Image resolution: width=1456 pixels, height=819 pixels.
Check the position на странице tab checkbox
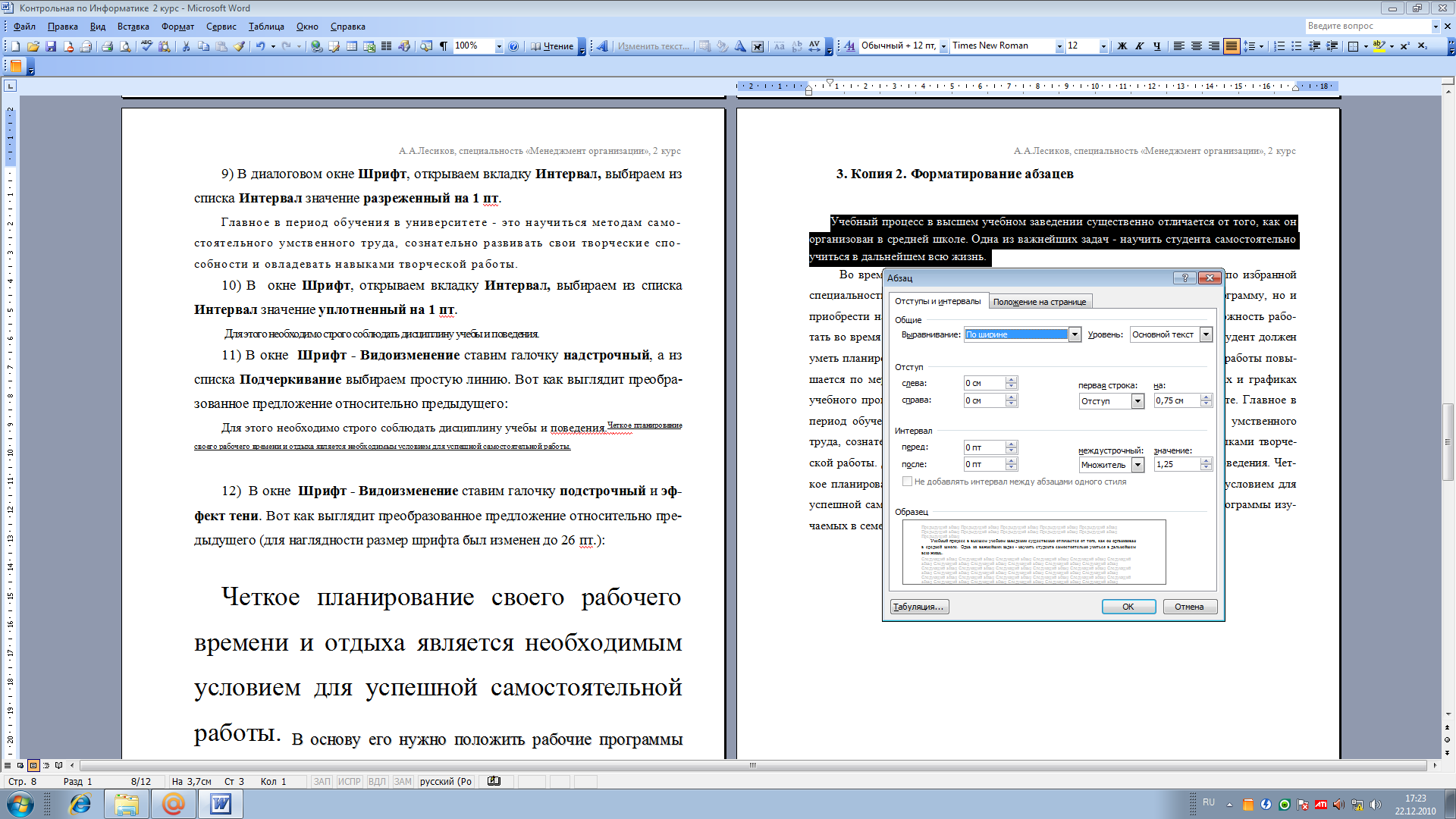[x=1038, y=301]
